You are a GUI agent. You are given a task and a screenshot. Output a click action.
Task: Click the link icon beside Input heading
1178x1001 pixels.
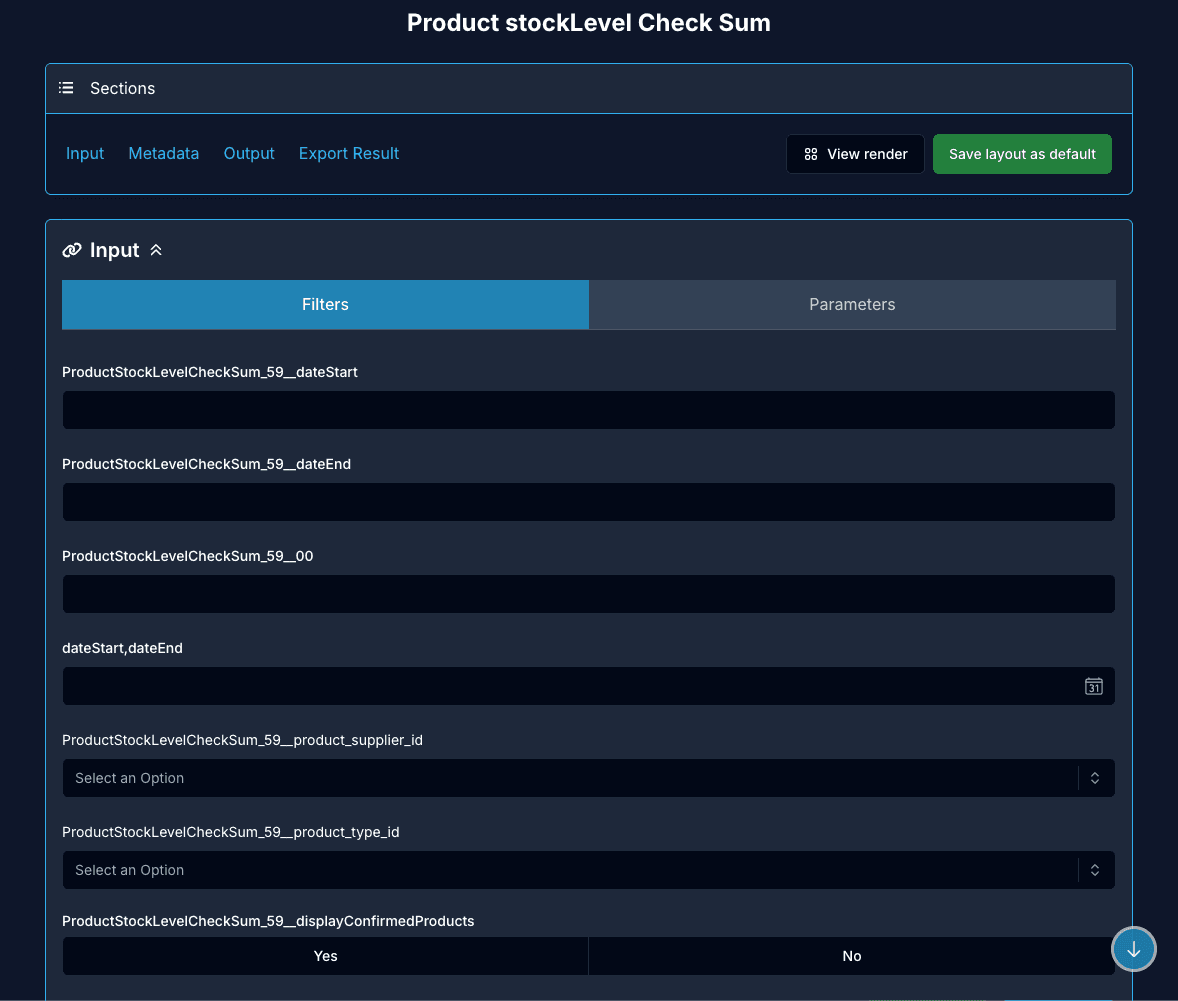(72, 250)
